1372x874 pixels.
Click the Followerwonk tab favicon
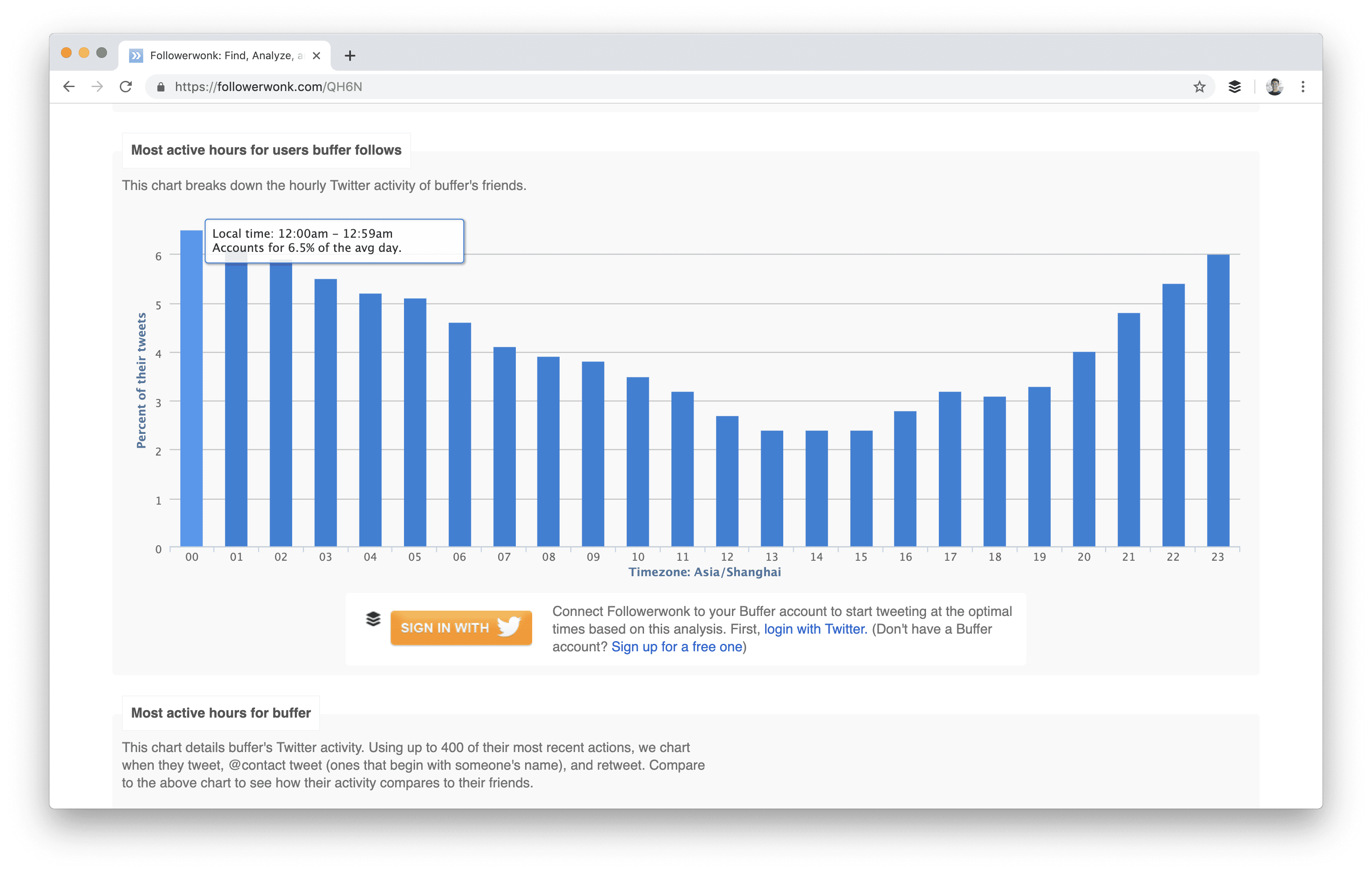[136, 55]
